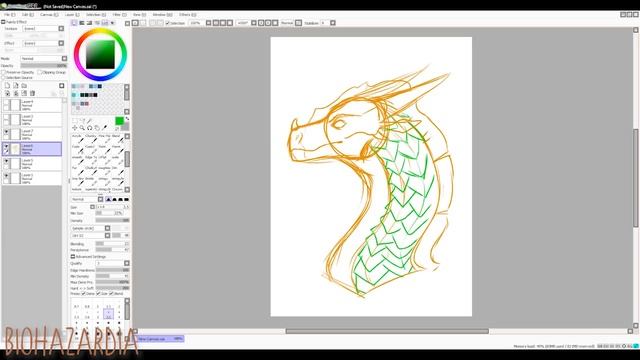Create a new normal layer
Viewport: 640px width, 360px height.
pos(7,85)
